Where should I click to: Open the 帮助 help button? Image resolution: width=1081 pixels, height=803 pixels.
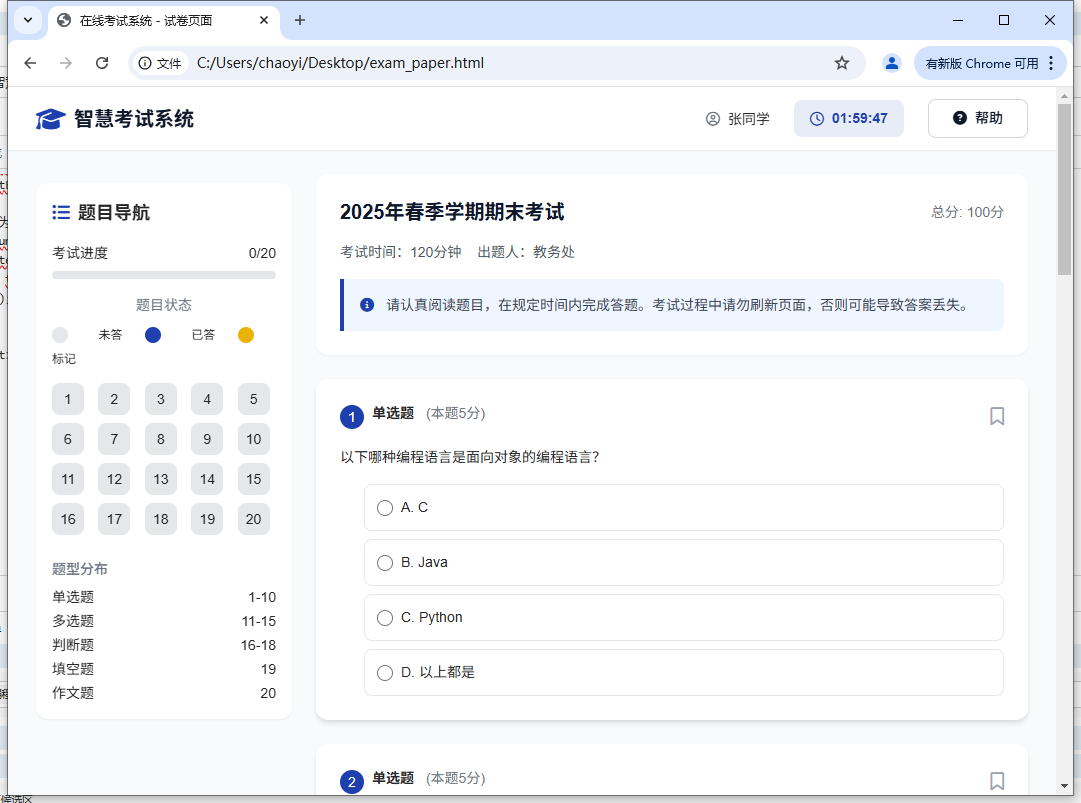[978, 119]
